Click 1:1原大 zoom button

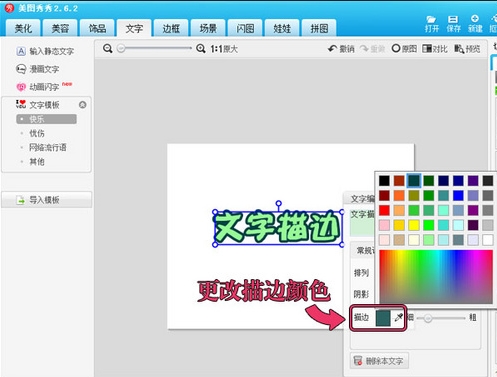point(224,49)
